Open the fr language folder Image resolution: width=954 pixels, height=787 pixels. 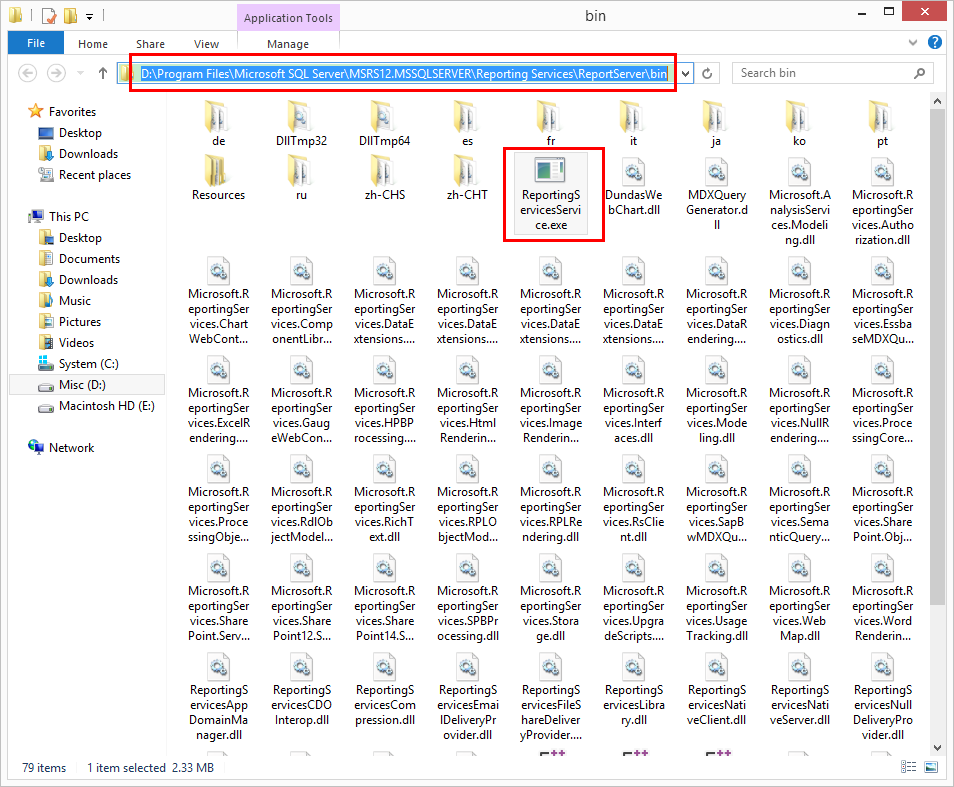point(551,123)
